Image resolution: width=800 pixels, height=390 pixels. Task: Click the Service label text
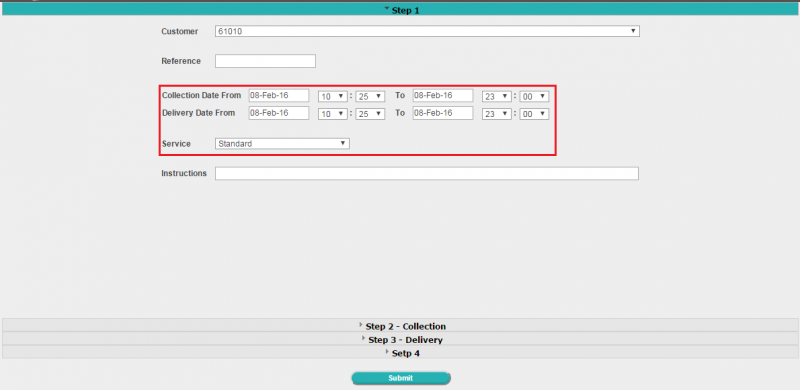[x=176, y=144]
